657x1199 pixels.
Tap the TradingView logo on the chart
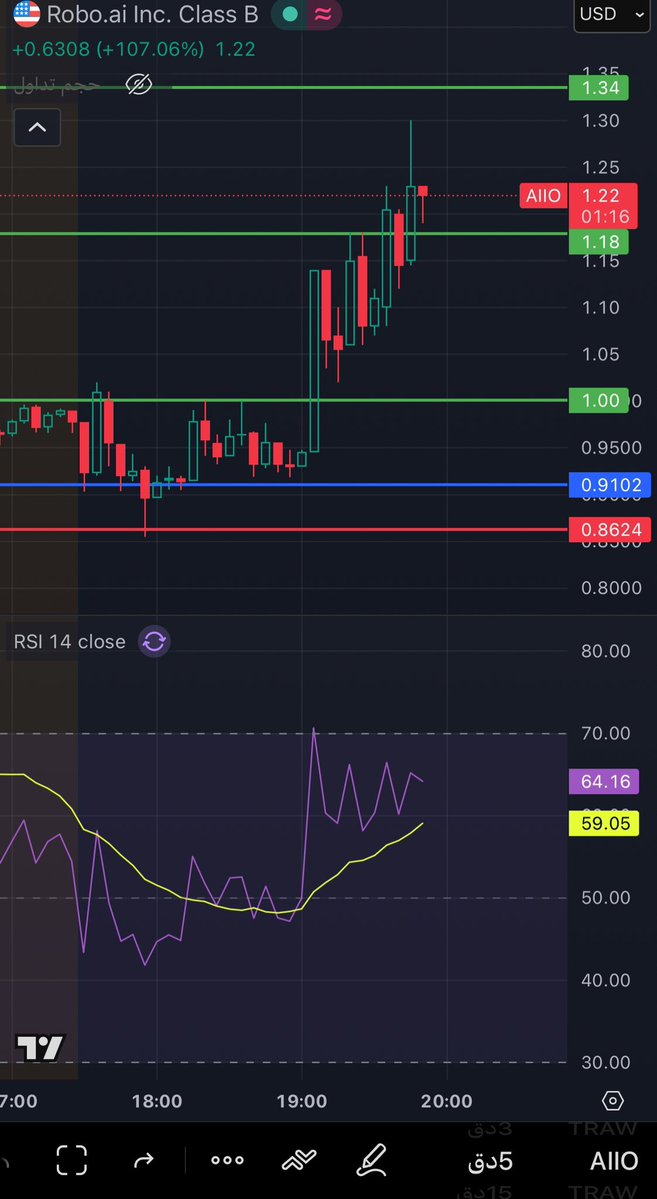coord(41,1048)
